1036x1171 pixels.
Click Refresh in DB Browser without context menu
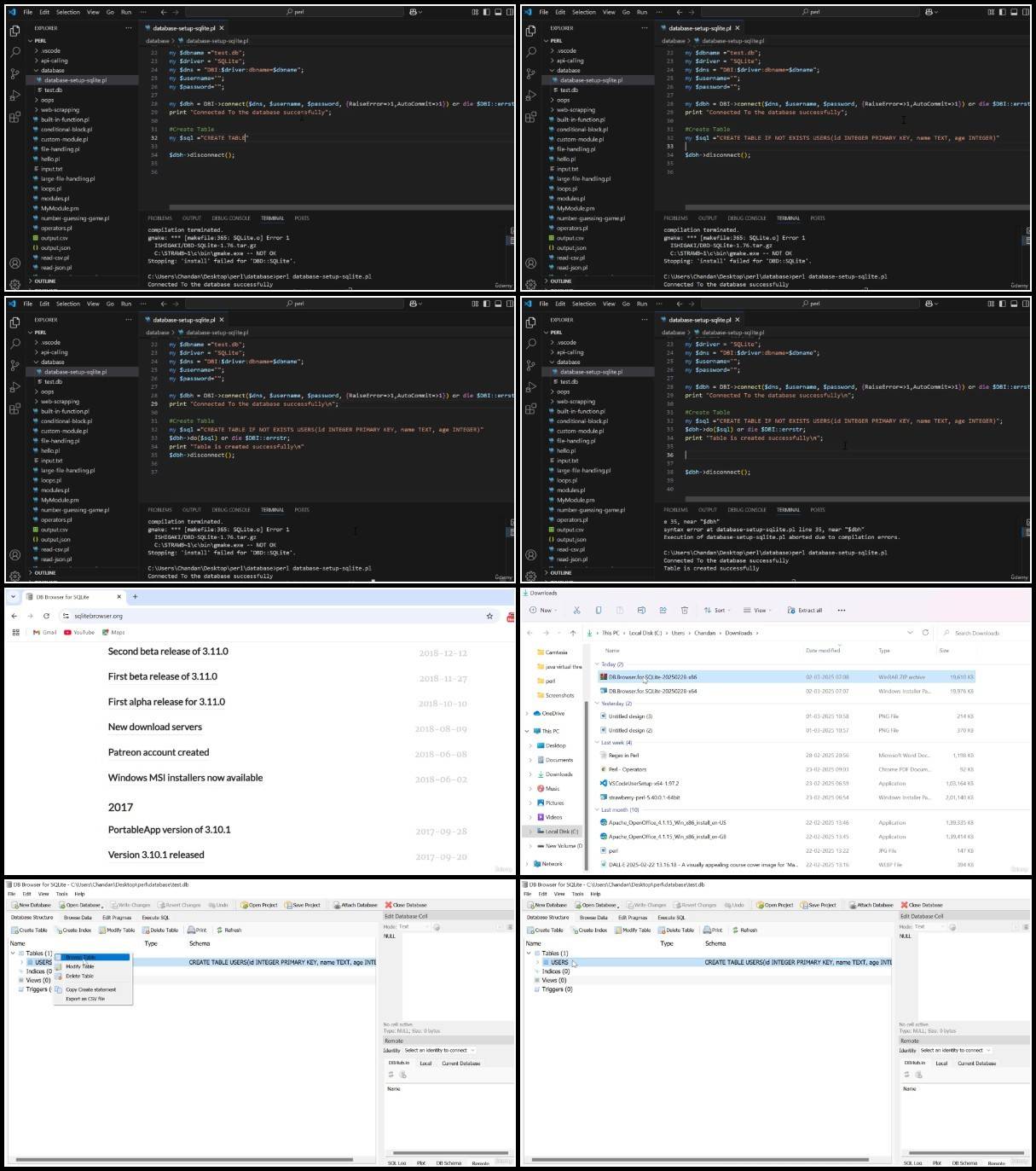[x=744, y=930]
